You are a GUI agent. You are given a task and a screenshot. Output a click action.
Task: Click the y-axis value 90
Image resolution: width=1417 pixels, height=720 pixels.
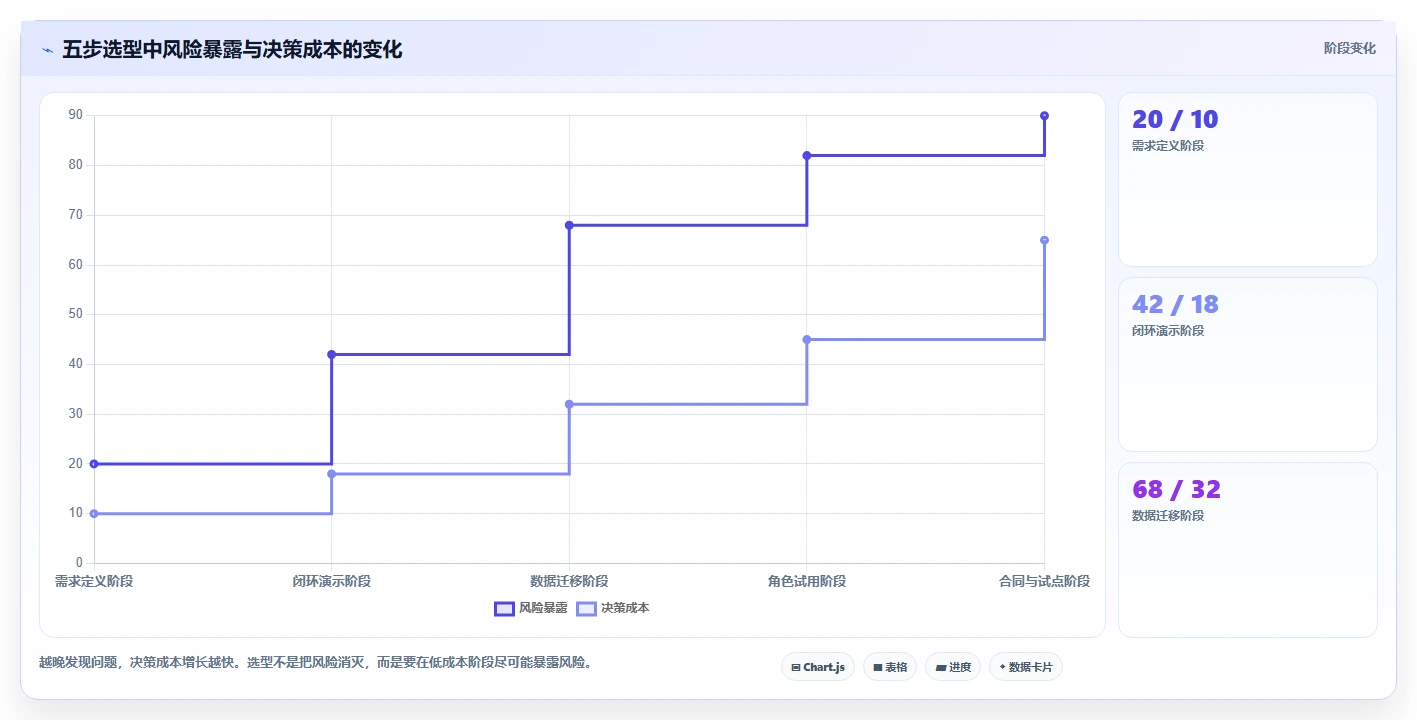(x=76, y=115)
